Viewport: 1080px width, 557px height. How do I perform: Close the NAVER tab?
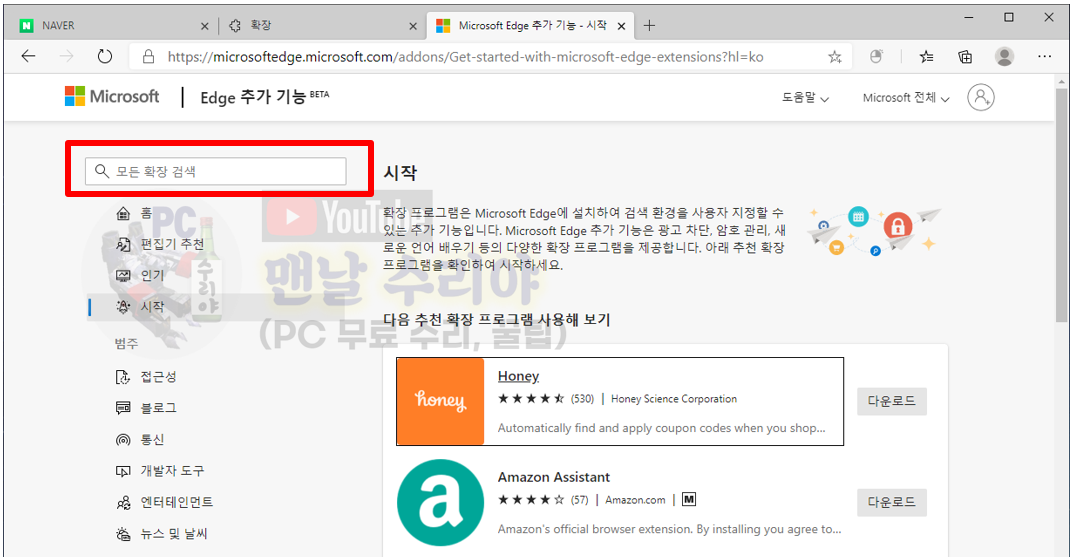point(204,26)
